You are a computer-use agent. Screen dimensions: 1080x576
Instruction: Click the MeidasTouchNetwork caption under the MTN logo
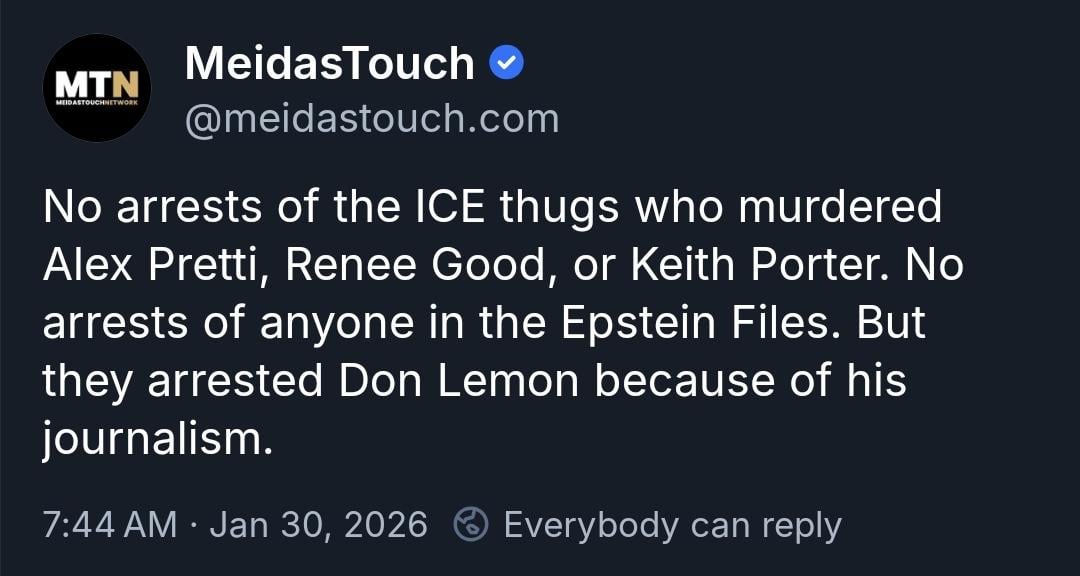coord(96,102)
